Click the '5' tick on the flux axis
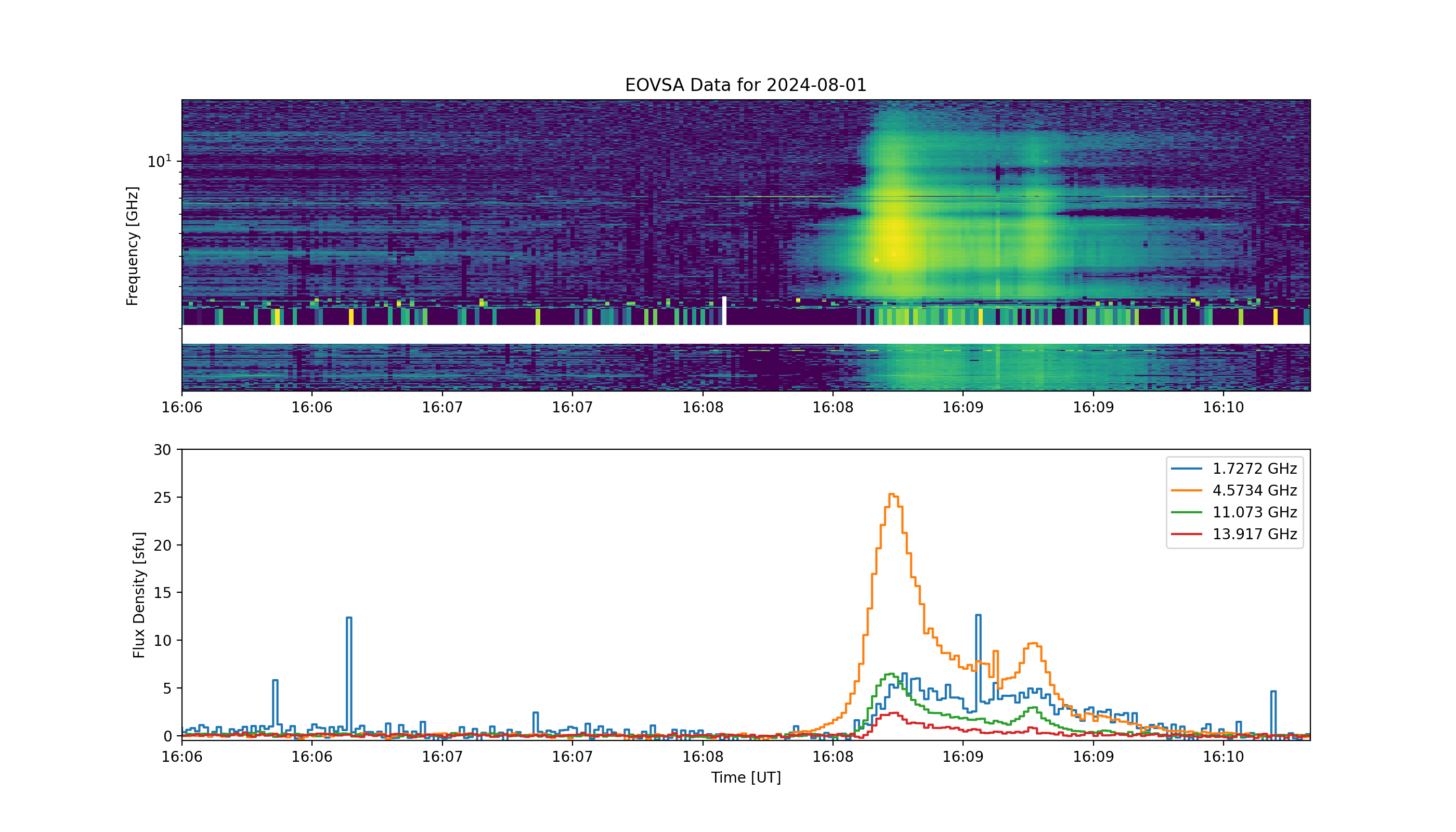Screen dimensions: 1456x832 tap(167, 688)
